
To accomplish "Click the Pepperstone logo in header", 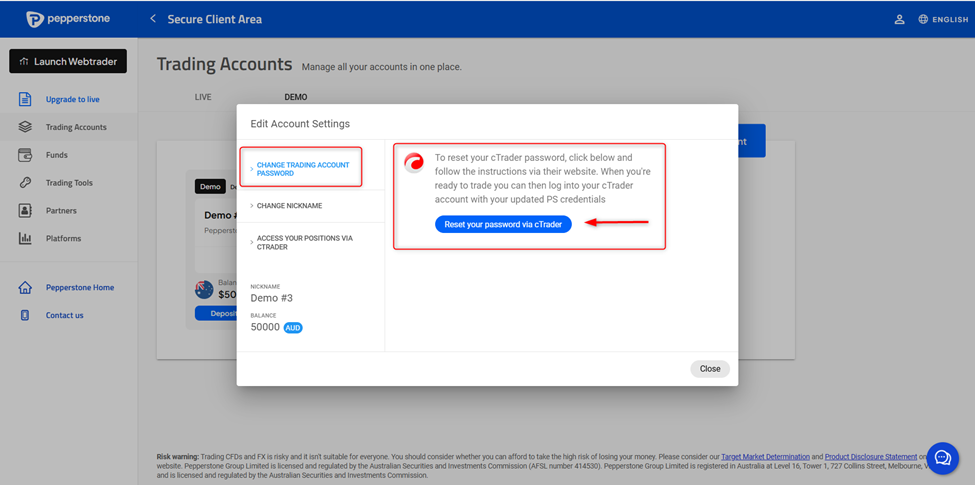I will coord(70,19).
